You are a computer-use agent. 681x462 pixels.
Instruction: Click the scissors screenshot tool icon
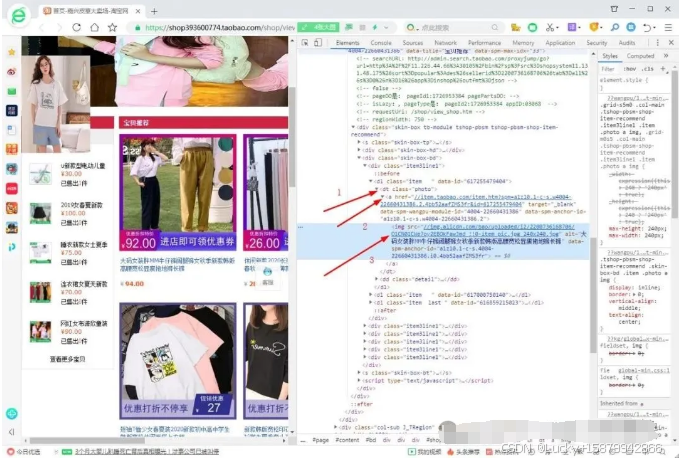tap(551, 27)
